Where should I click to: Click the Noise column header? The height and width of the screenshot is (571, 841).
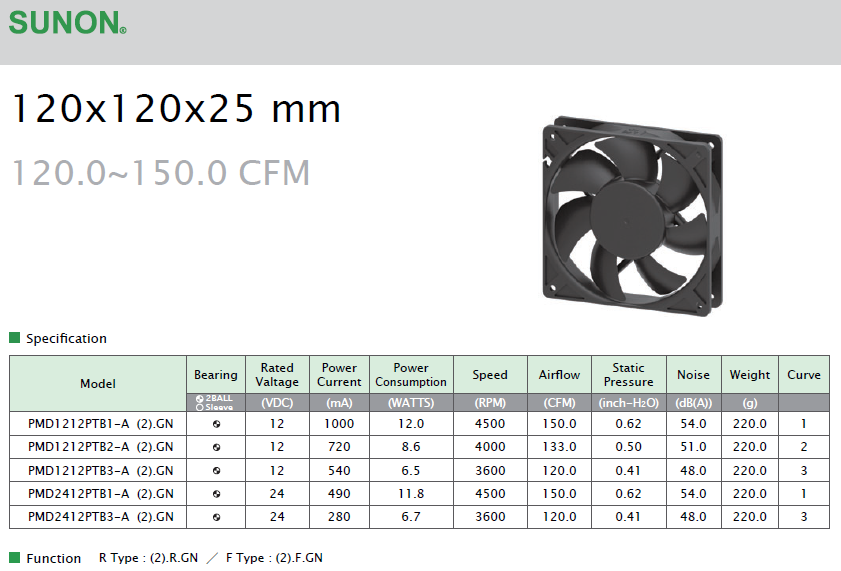point(694,375)
